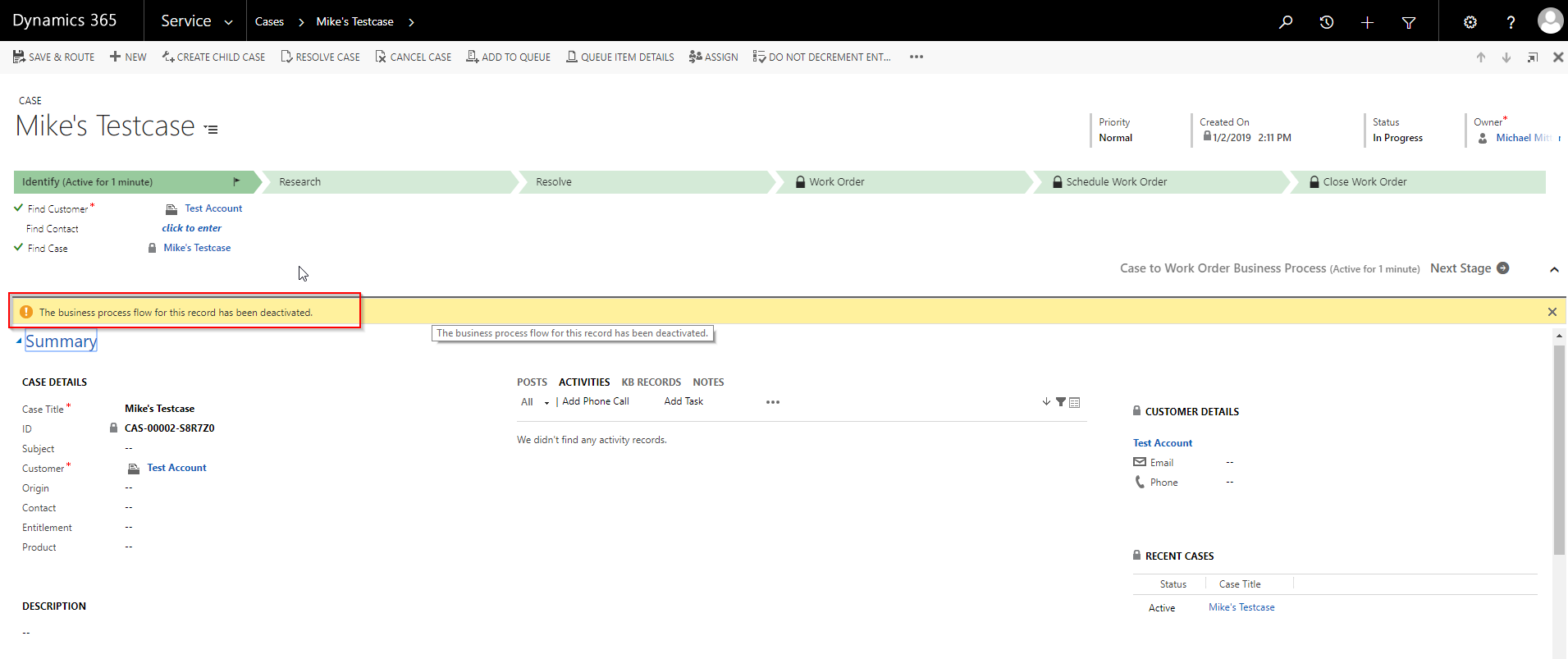The image size is (1568, 659).
Task: Switch to the Notes tab
Action: click(x=708, y=382)
